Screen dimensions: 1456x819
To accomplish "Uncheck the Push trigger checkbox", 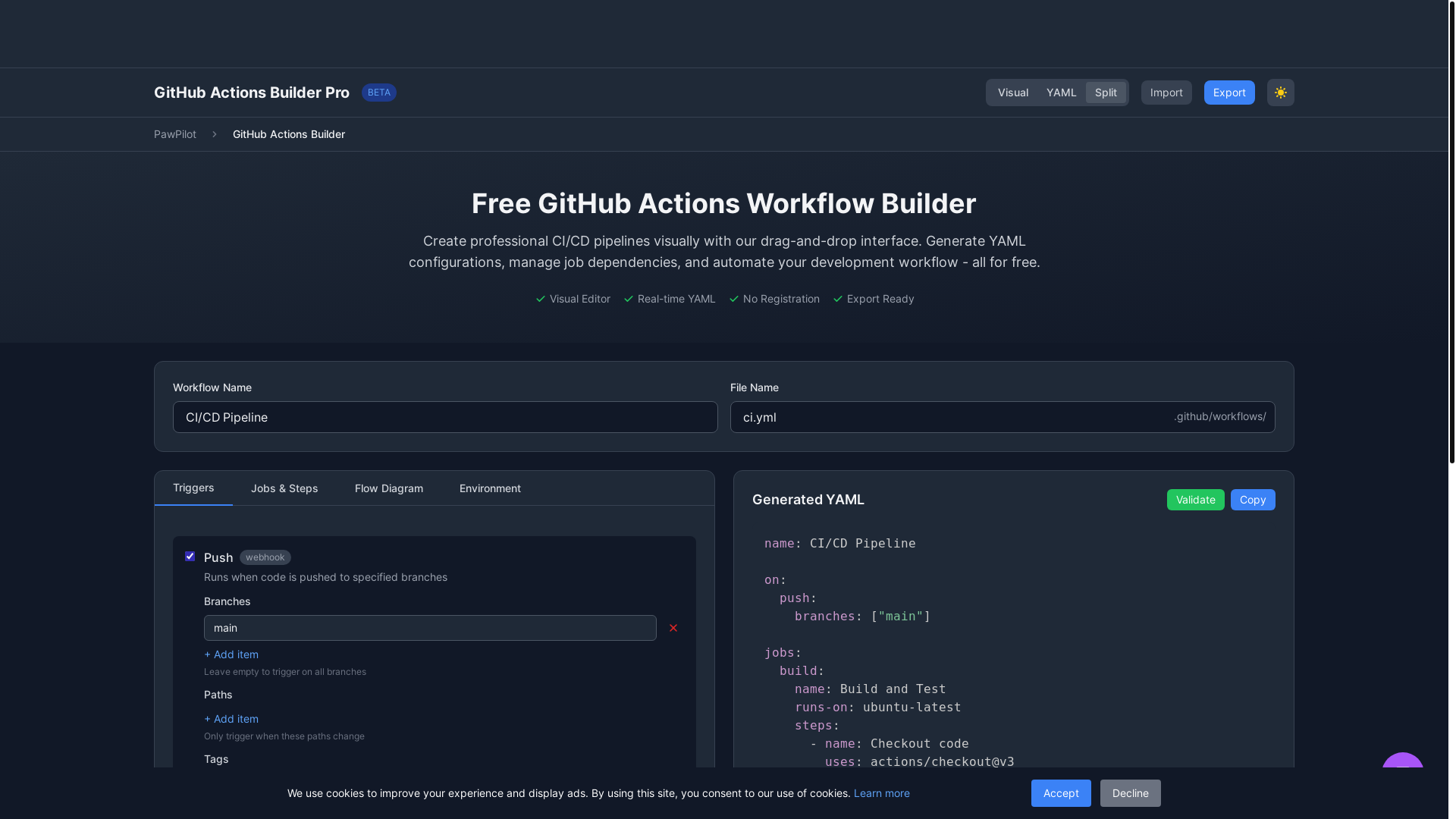I will tap(190, 557).
